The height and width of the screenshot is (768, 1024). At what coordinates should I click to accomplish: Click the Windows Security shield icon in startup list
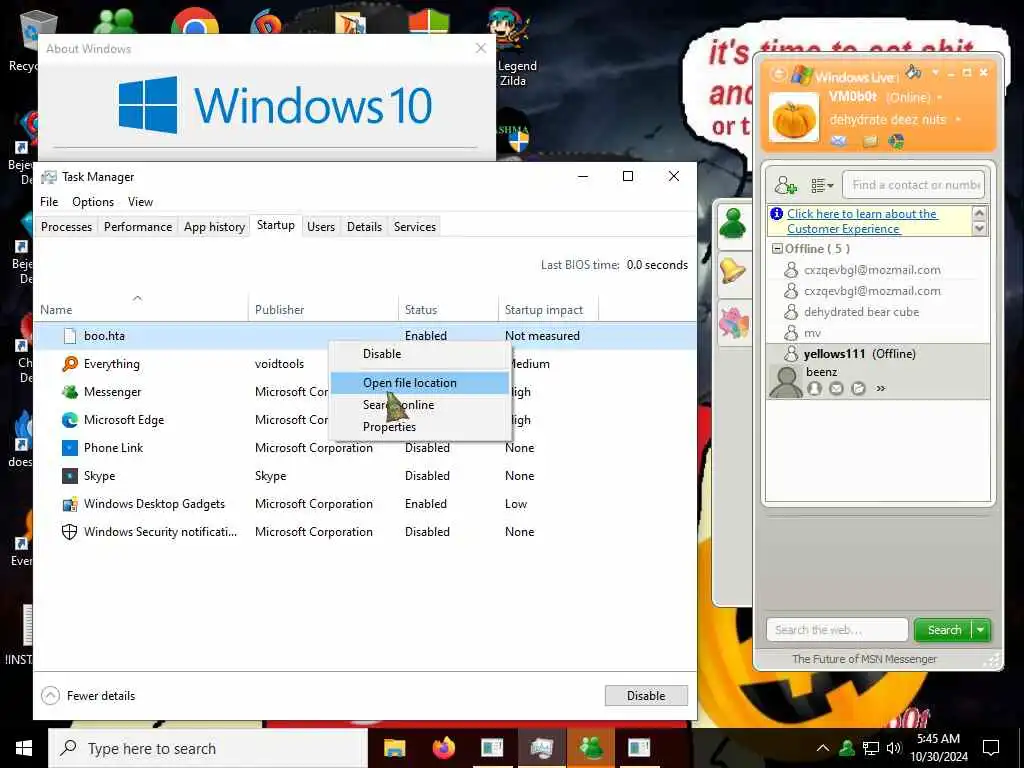[x=69, y=532]
